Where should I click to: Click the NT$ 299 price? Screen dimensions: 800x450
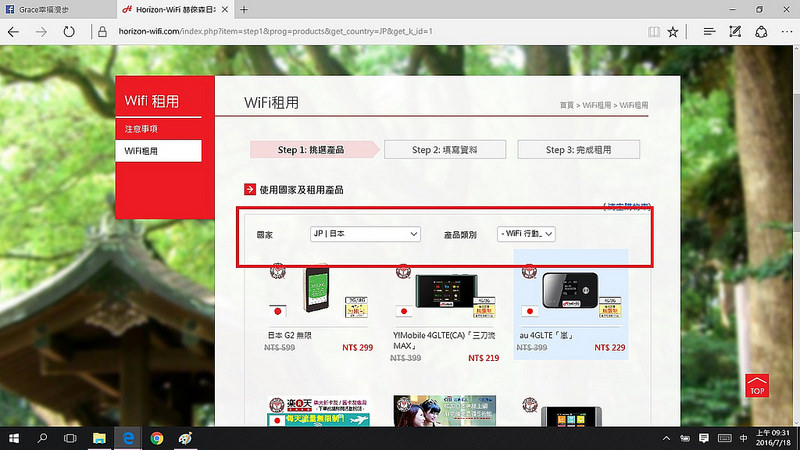pyautogui.click(x=357, y=347)
